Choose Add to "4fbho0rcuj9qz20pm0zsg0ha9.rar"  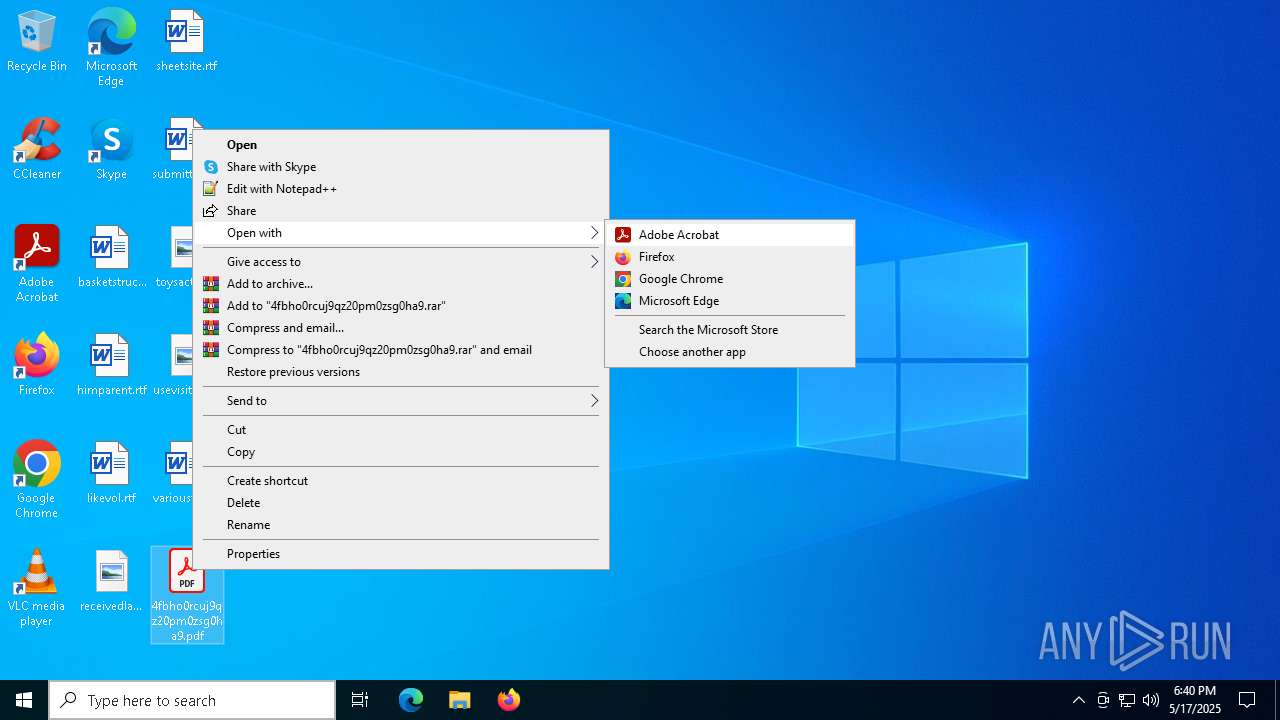(x=401, y=306)
